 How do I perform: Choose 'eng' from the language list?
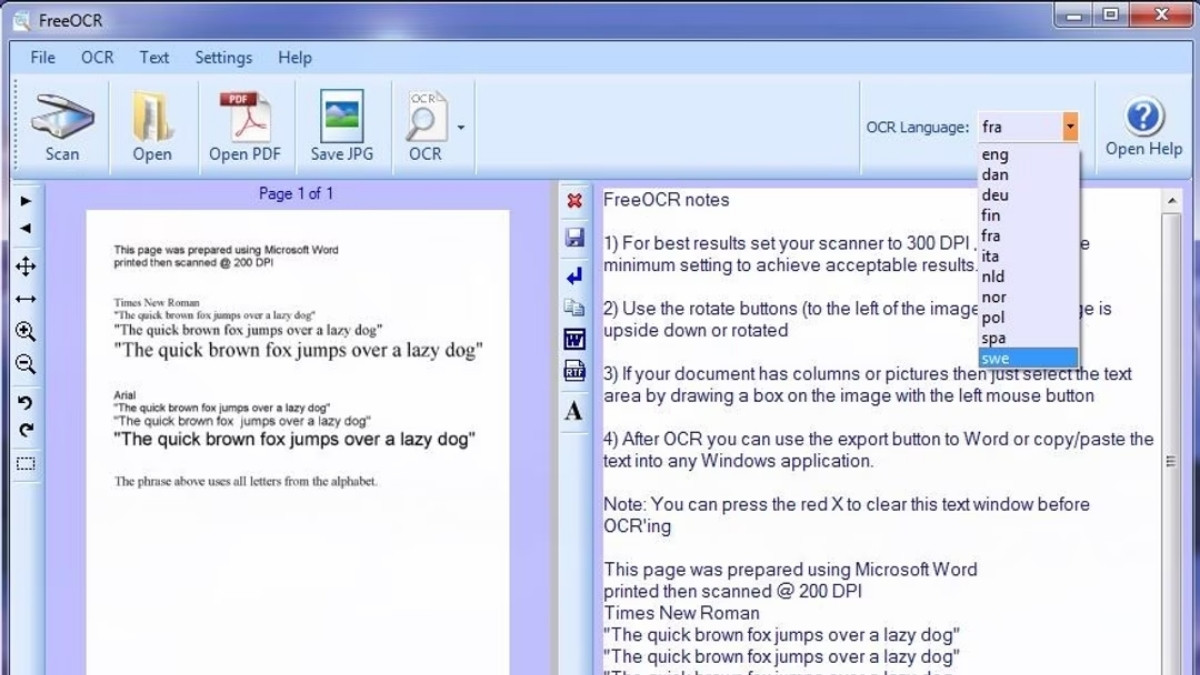tap(995, 154)
